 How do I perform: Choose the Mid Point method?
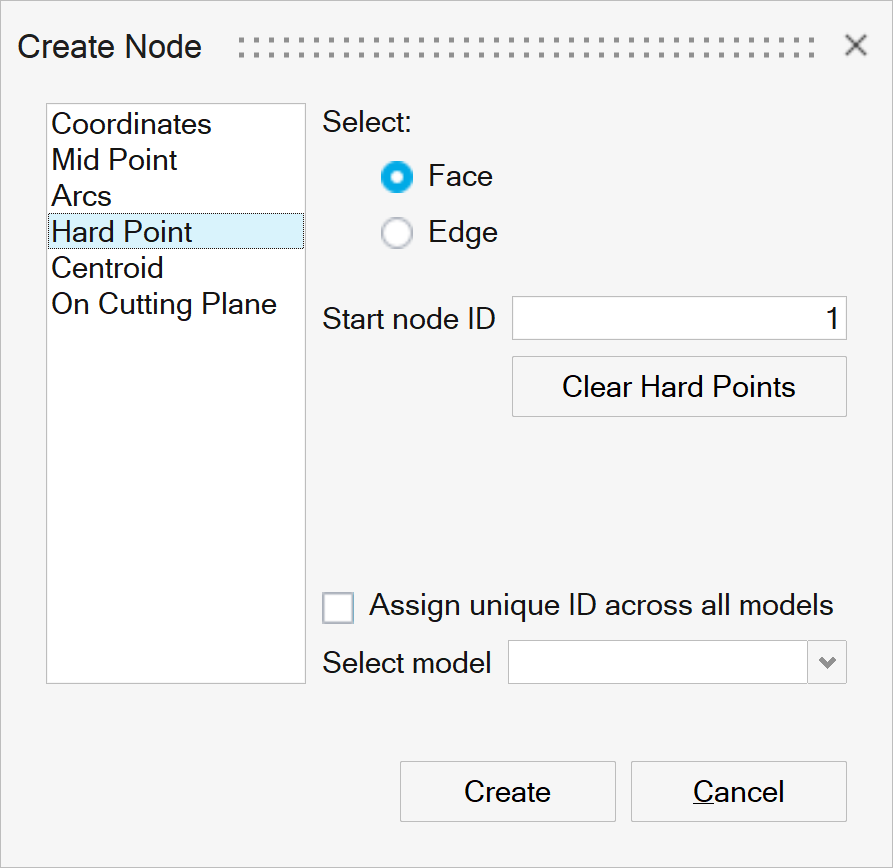point(114,160)
